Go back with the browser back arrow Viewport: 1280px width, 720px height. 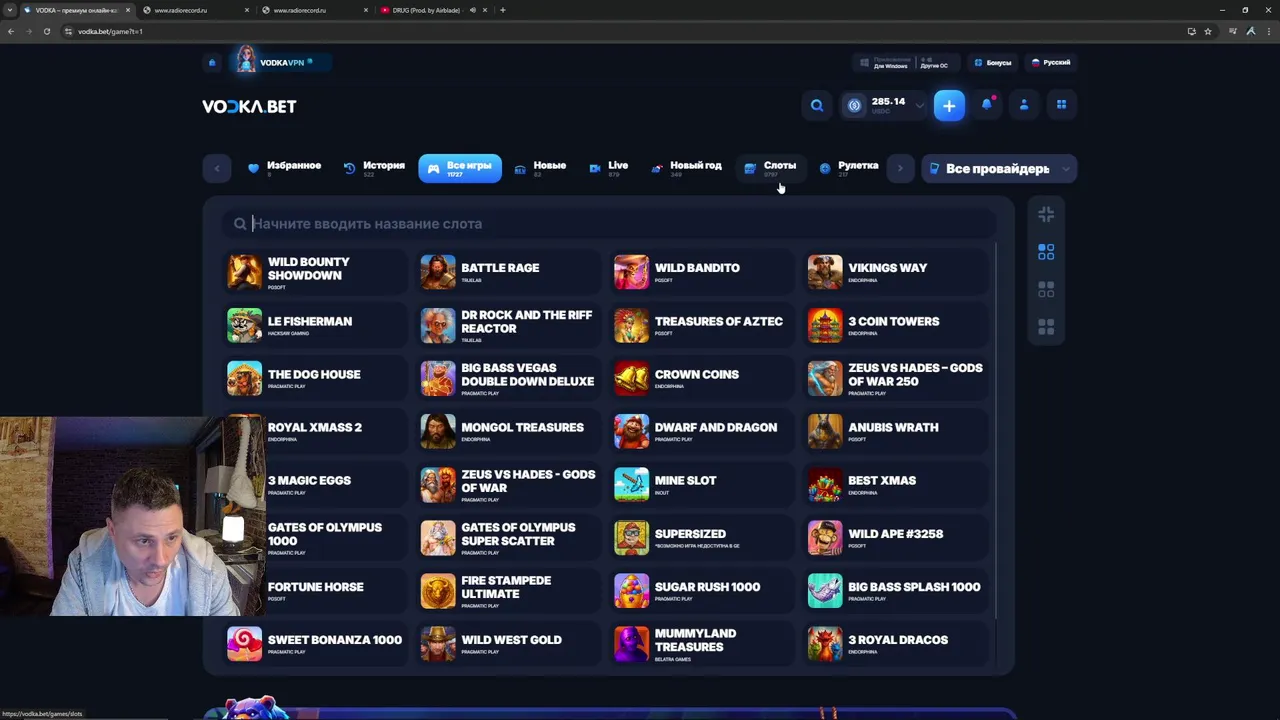click(11, 31)
